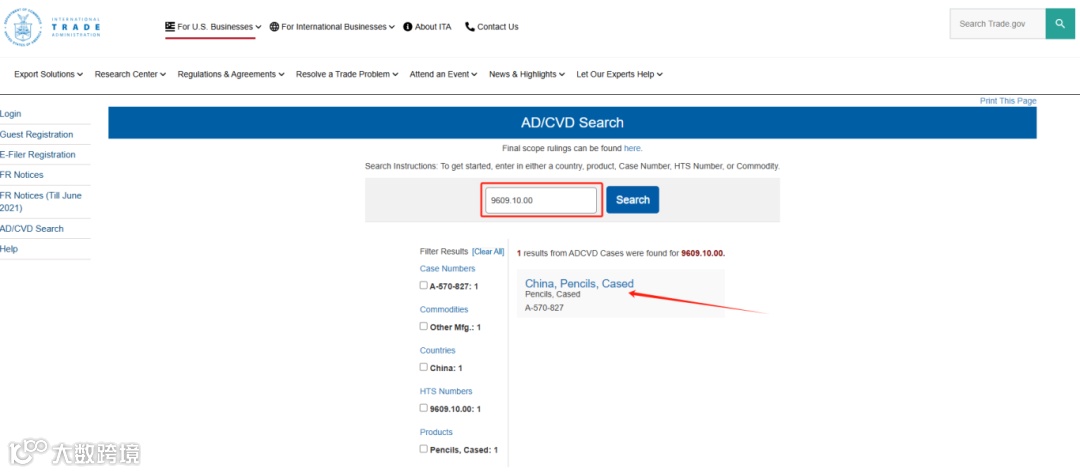The width and height of the screenshot is (1080, 473).
Task: Open FR Notices in the sidebar
Action: [21, 175]
